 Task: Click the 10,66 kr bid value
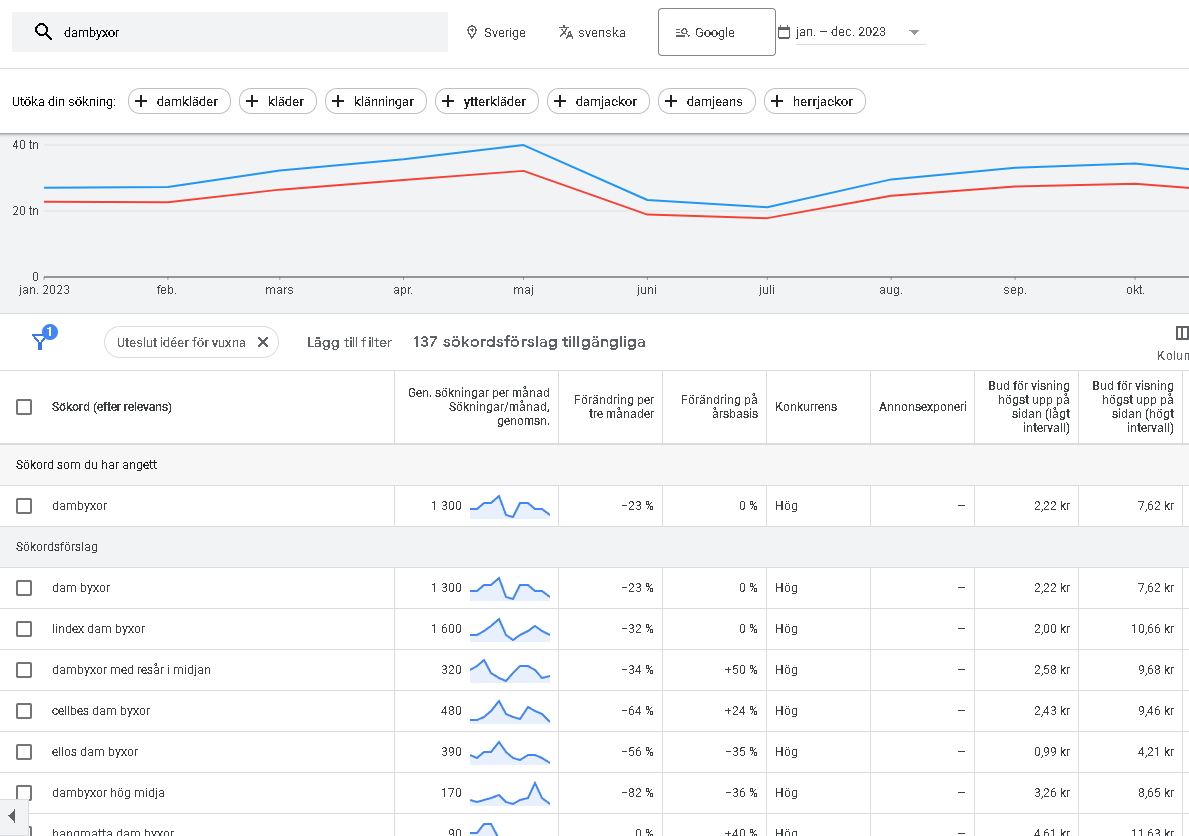pos(1152,629)
